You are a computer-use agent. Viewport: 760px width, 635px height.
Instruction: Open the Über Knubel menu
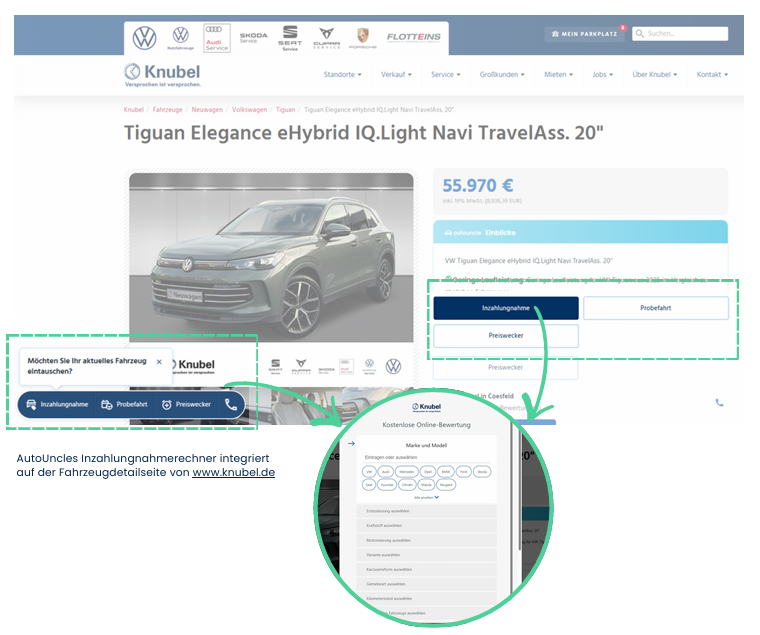coord(655,75)
